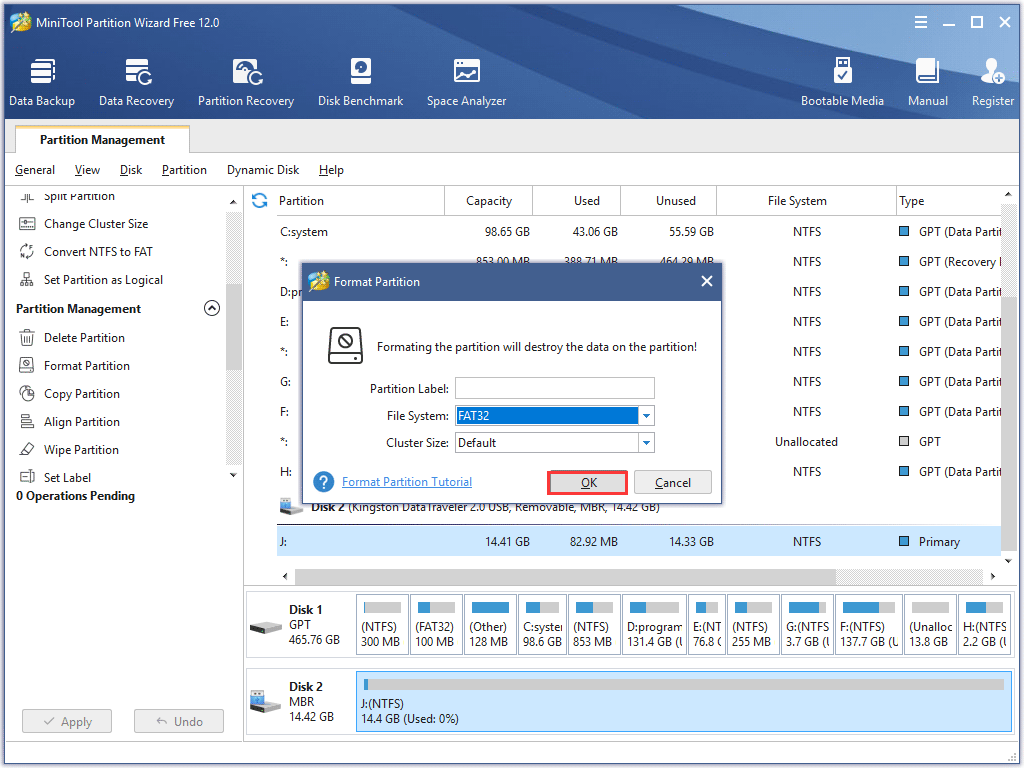
Task: Close the Format Partition dialog
Action: 707,281
